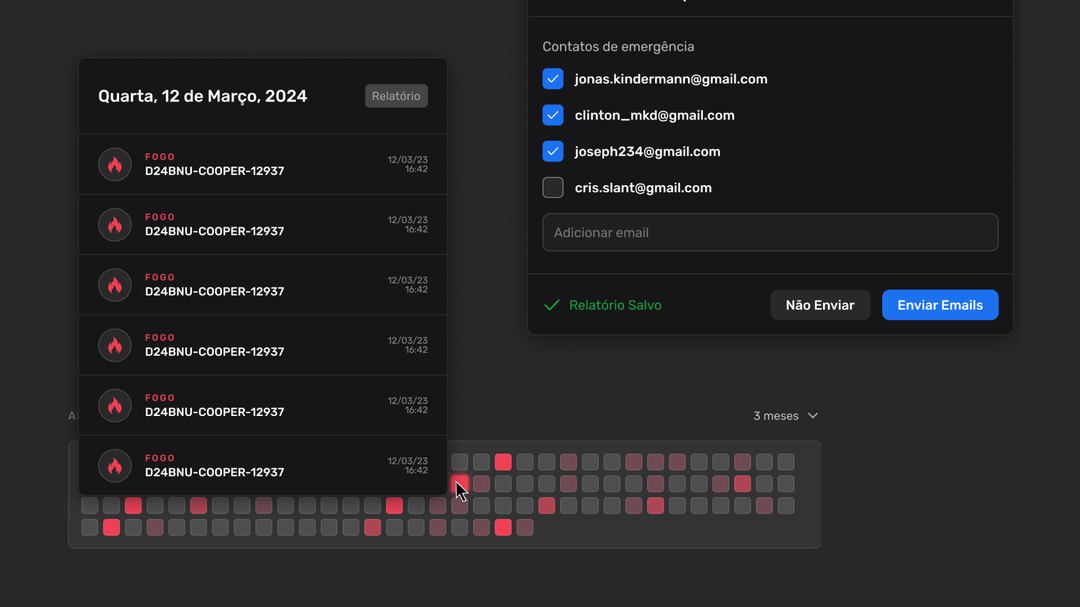The image size is (1080, 607).
Task: Click the fire icon in the last alert row
Action: coord(115,466)
